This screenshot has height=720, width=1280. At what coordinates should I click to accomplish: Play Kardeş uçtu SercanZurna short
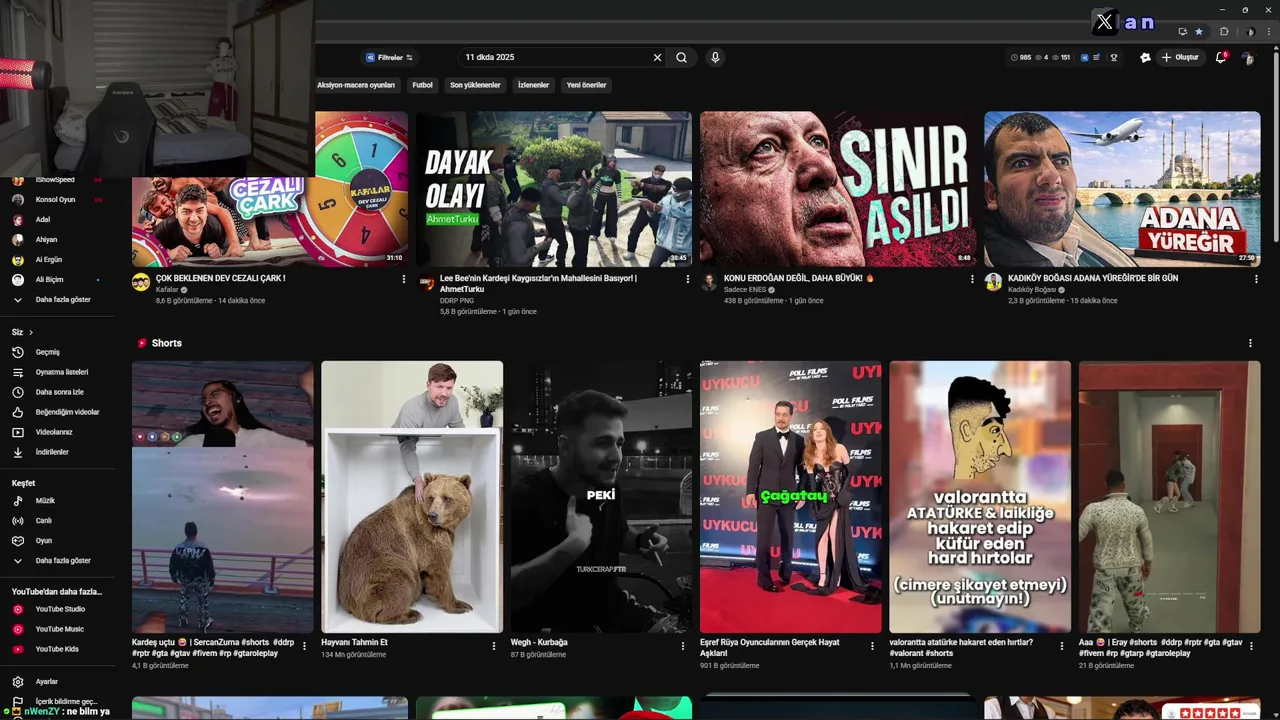tap(223, 497)
